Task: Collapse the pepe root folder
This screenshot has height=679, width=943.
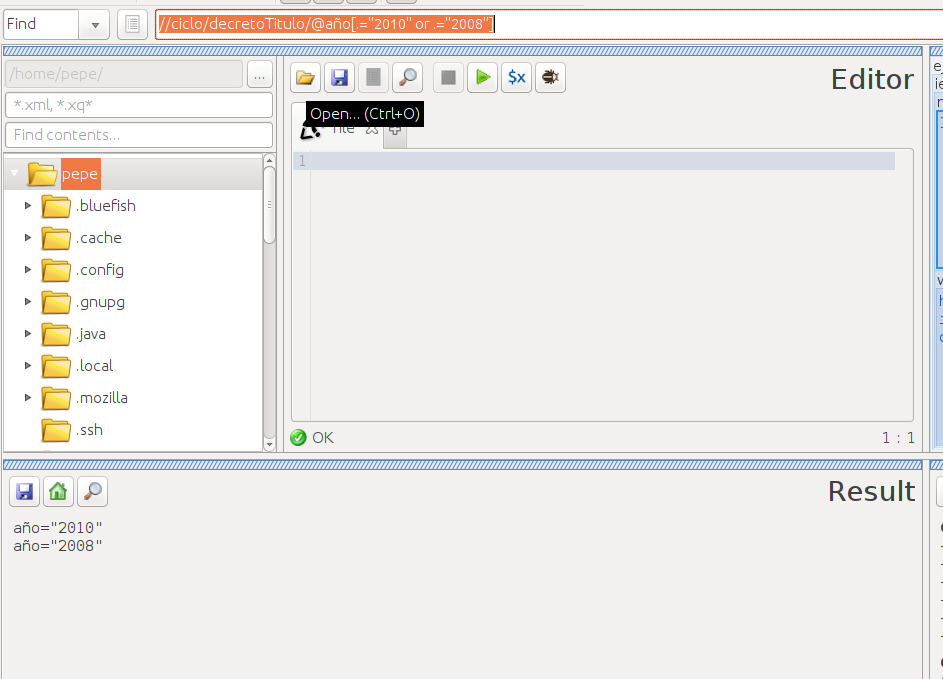Action: [x=15, y=174]
